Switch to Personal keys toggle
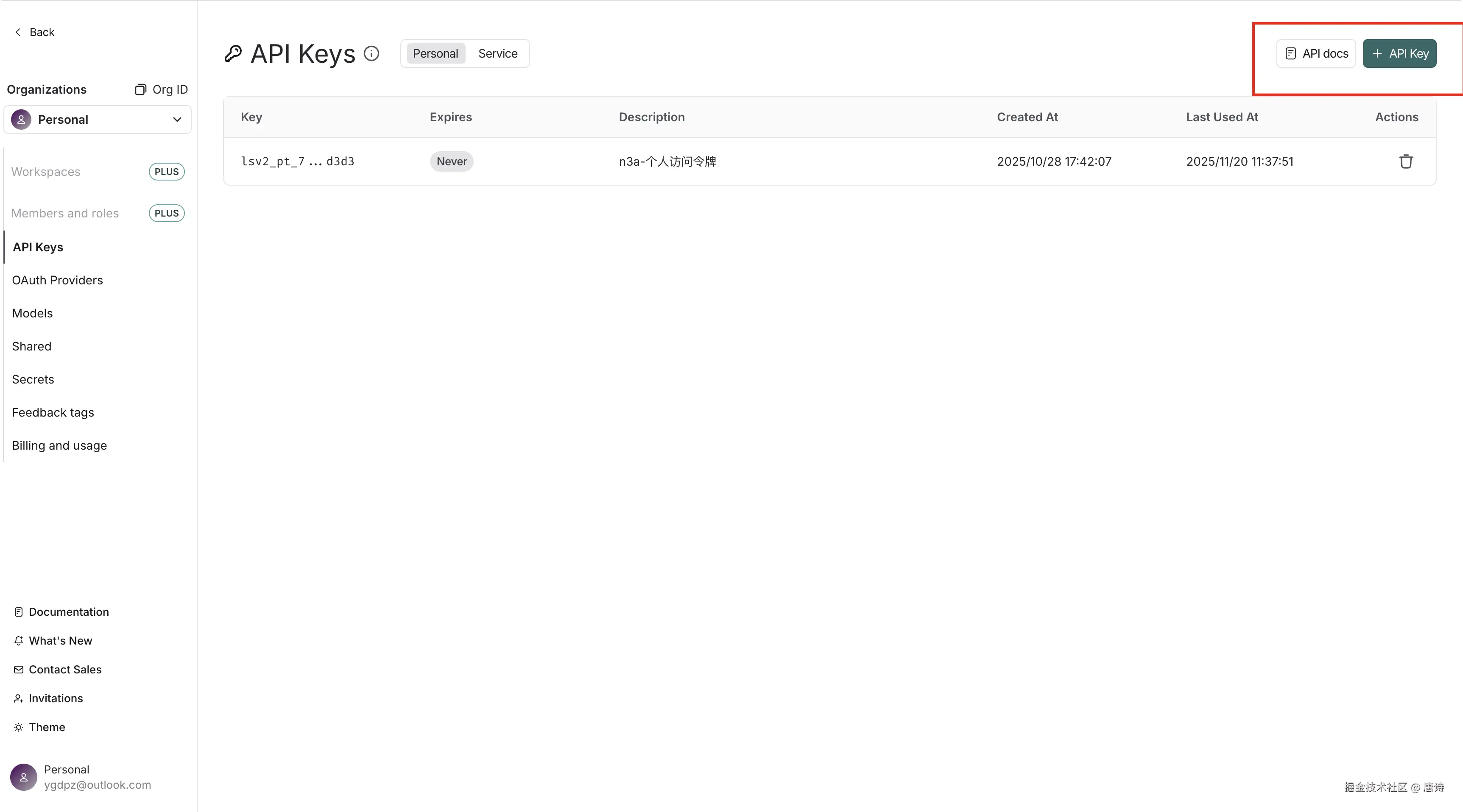This screenshot has width=1463, height=812. click(435, 54)
